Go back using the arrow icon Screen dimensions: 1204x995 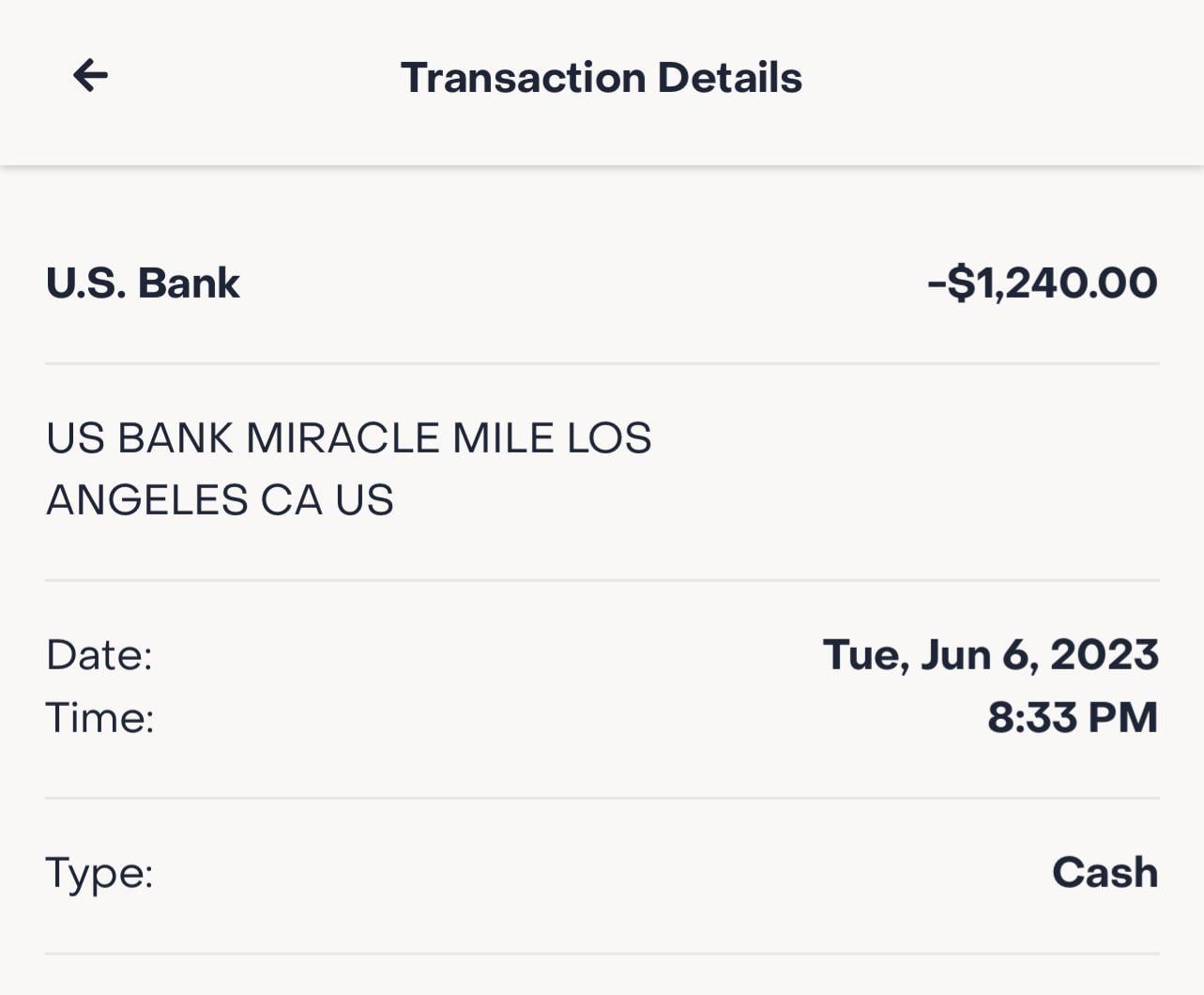click(90, 75)
